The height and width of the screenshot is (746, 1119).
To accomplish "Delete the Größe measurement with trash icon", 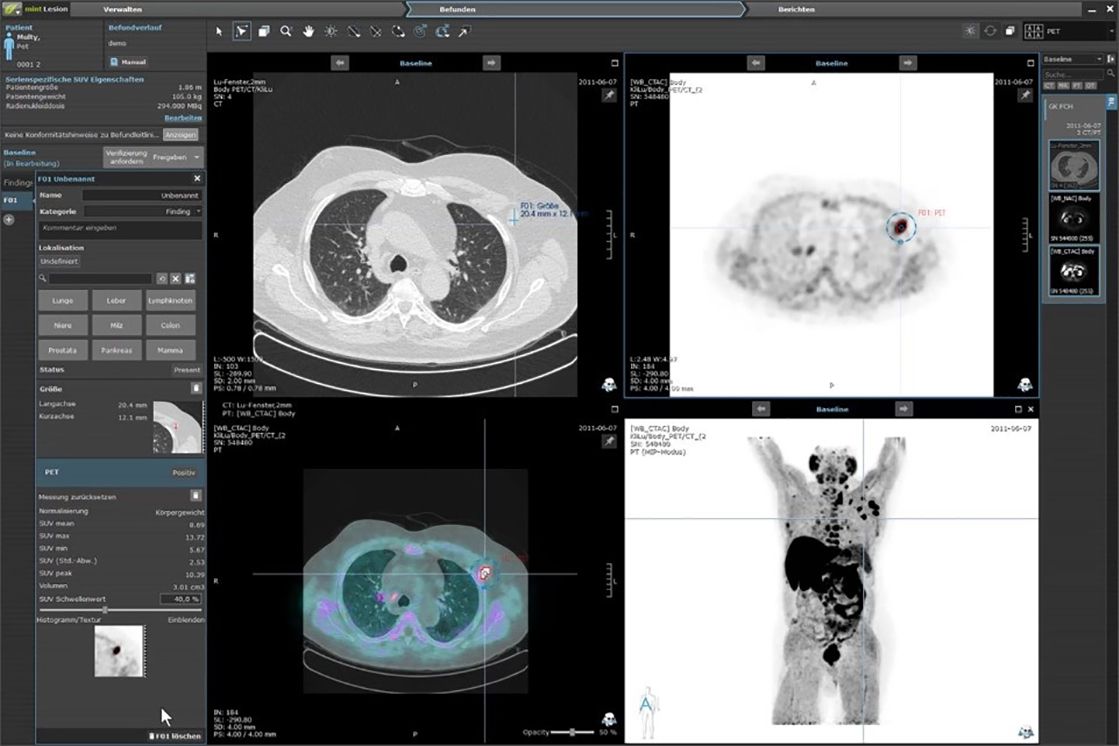I will coord(196,387).
